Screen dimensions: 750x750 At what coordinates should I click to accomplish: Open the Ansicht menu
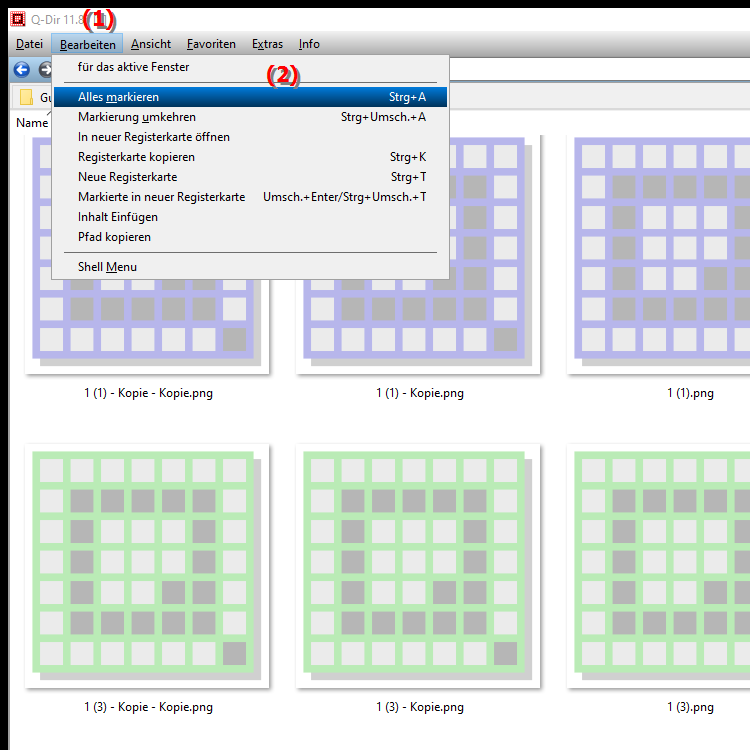151,44
